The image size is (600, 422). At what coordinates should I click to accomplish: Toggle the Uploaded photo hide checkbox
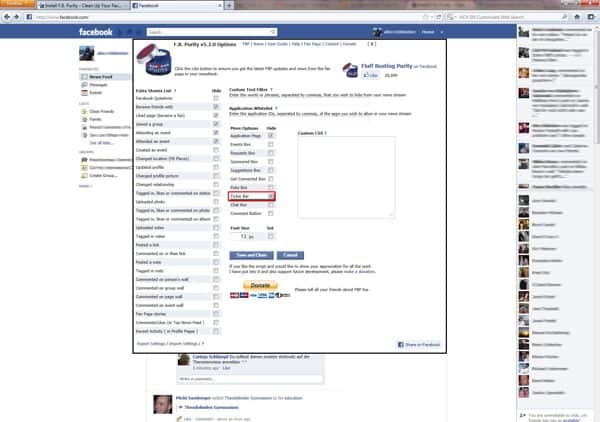pos(216,202)
